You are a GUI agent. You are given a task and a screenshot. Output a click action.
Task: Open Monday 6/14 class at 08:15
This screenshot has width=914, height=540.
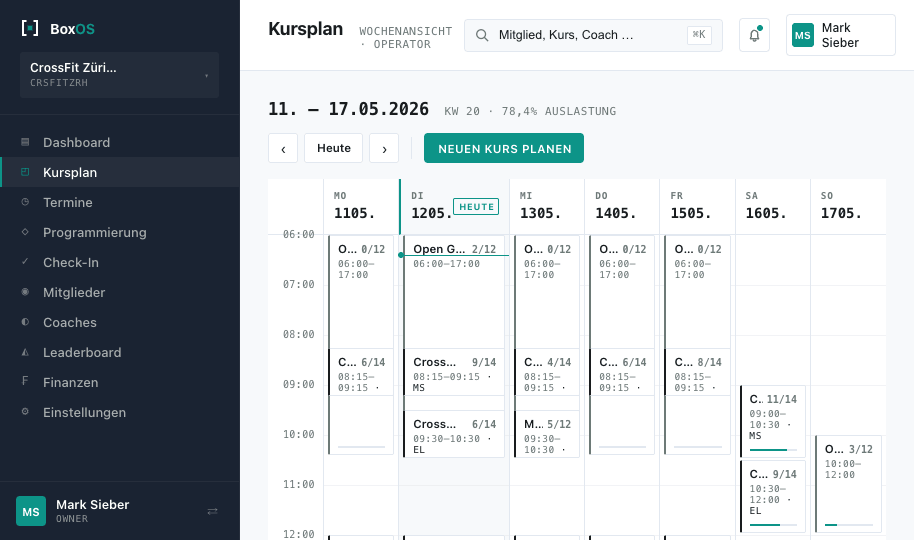(x=361, y=372)
